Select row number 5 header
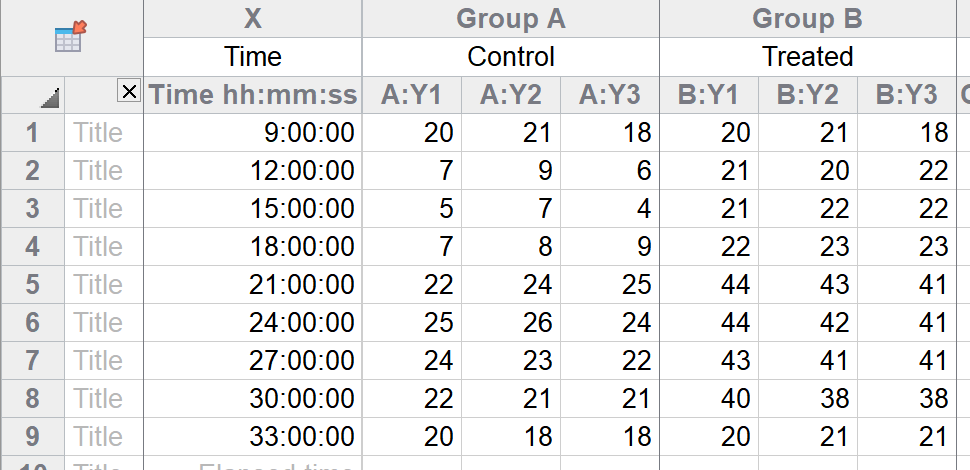Viewport: 970px width, 470px height. point(32,284)
